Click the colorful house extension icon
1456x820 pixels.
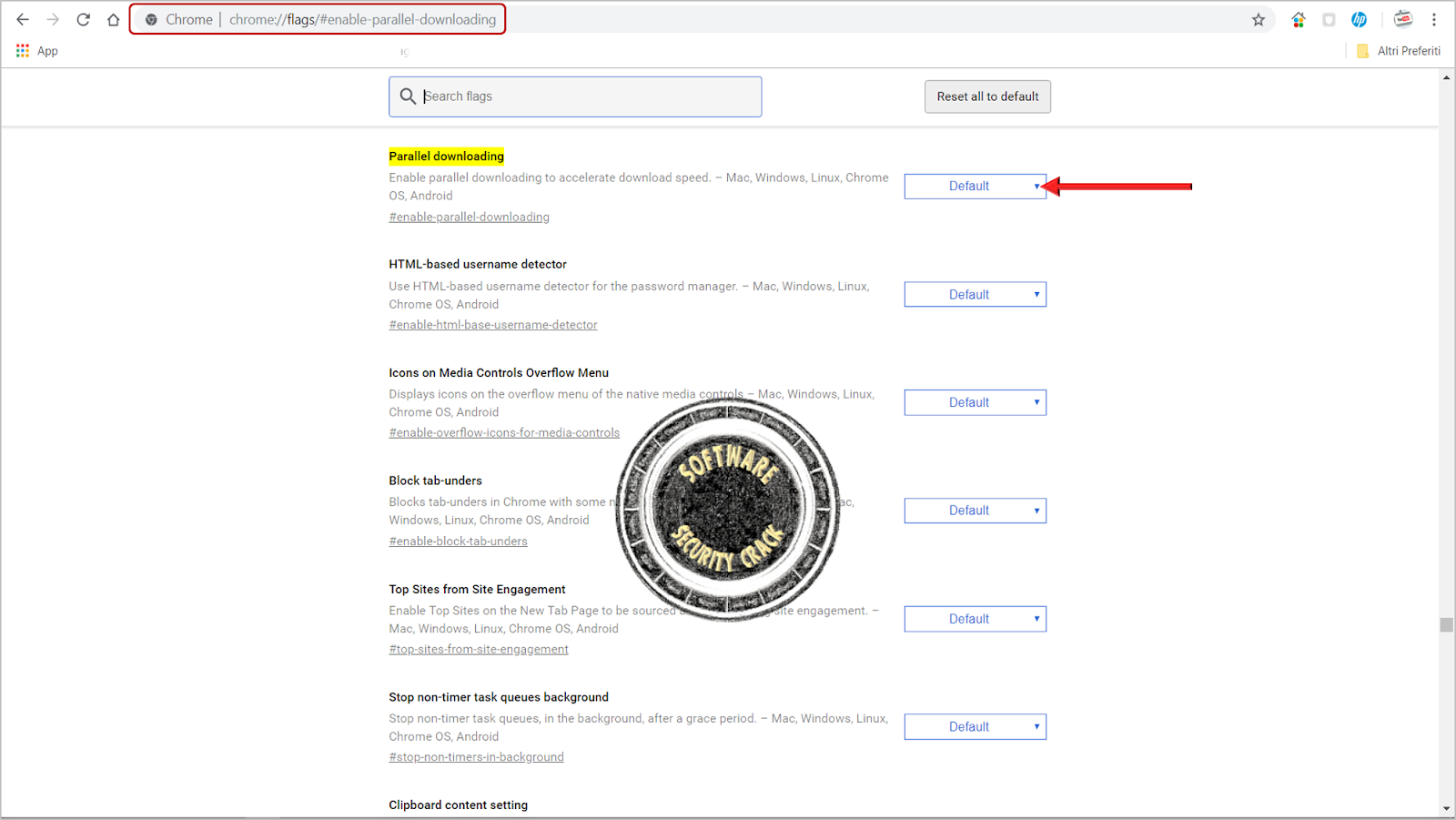tap(1299, 19)
